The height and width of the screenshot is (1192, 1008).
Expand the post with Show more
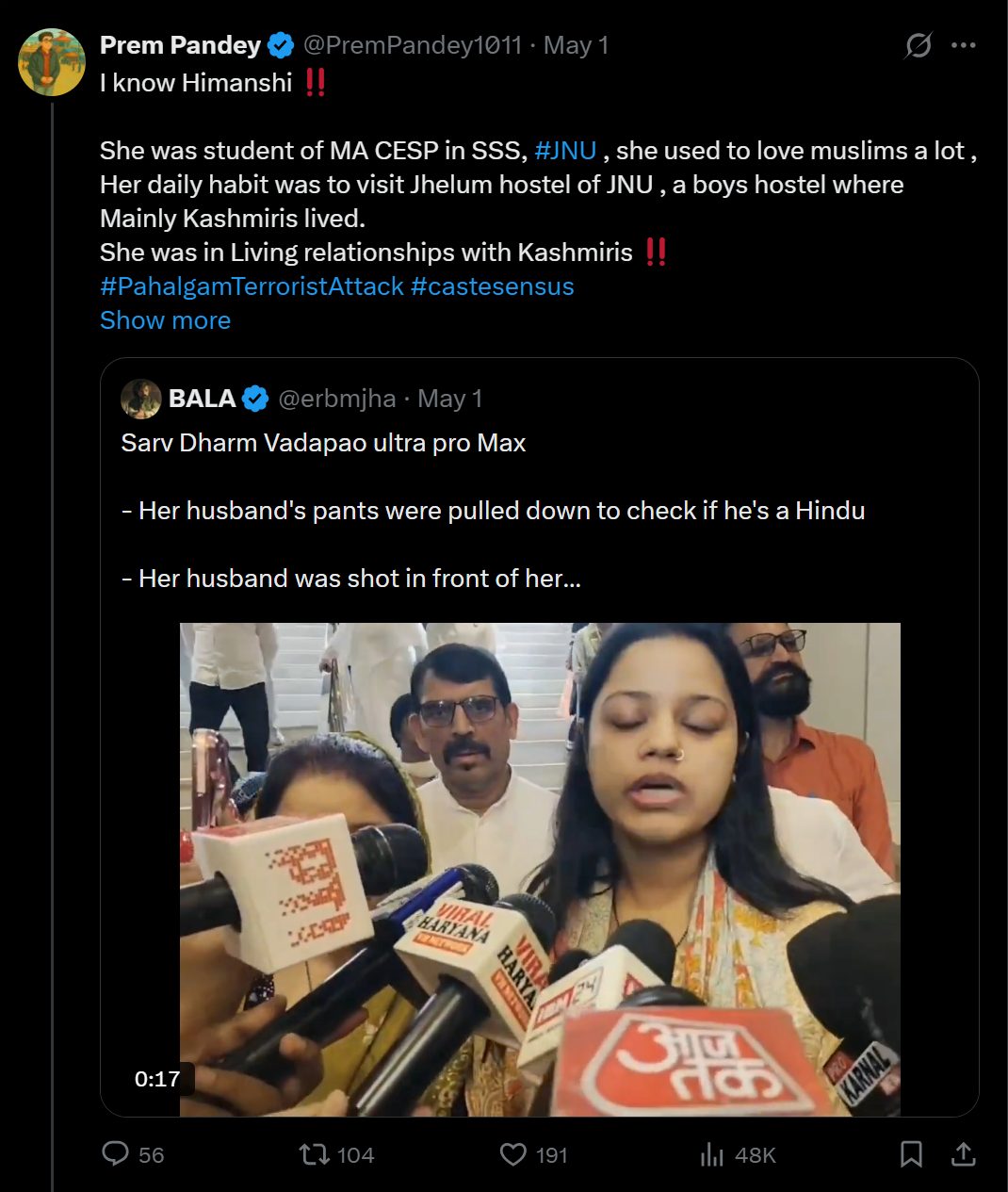(165, 320)
